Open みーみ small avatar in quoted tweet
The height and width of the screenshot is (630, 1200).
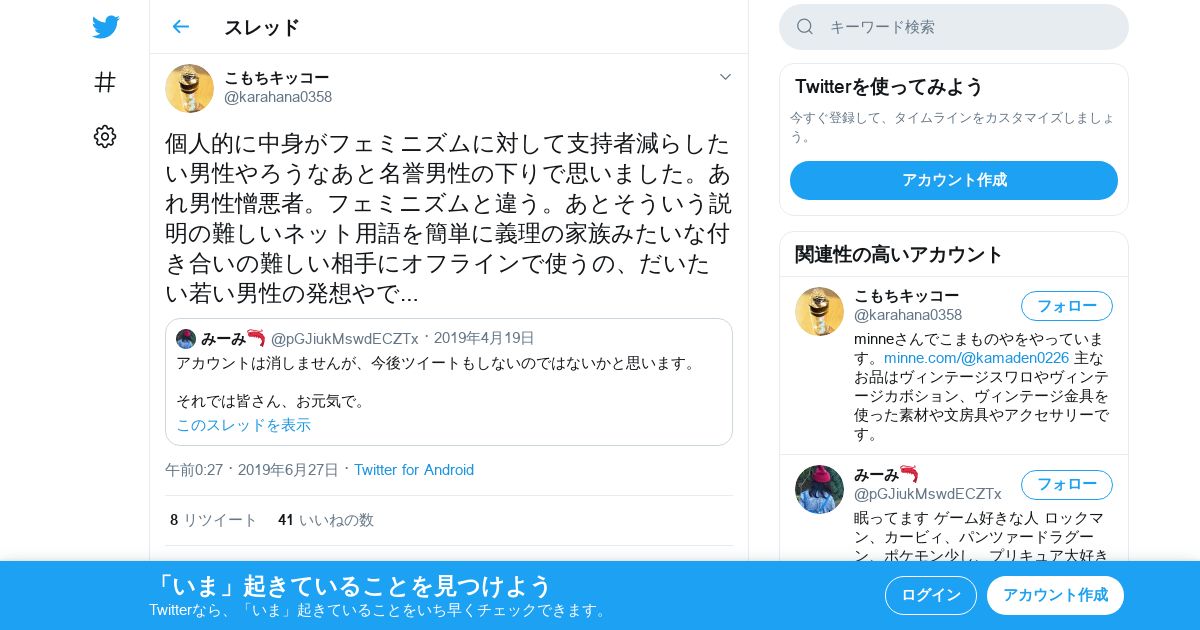tap(186, 339)
